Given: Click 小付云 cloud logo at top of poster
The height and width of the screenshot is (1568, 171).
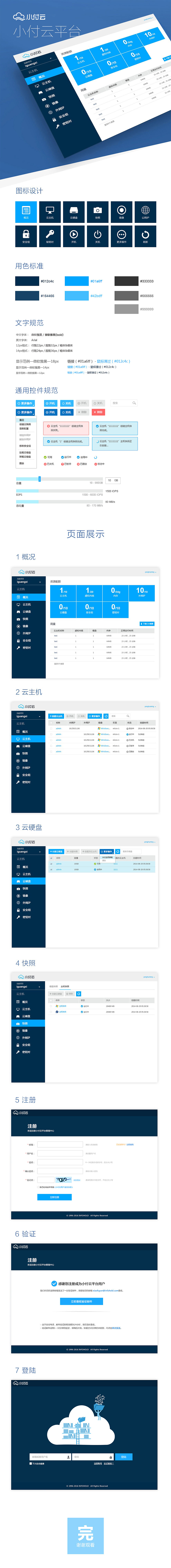Looking at the screenshot, I should pyautogui.click(x=29, y=17).
